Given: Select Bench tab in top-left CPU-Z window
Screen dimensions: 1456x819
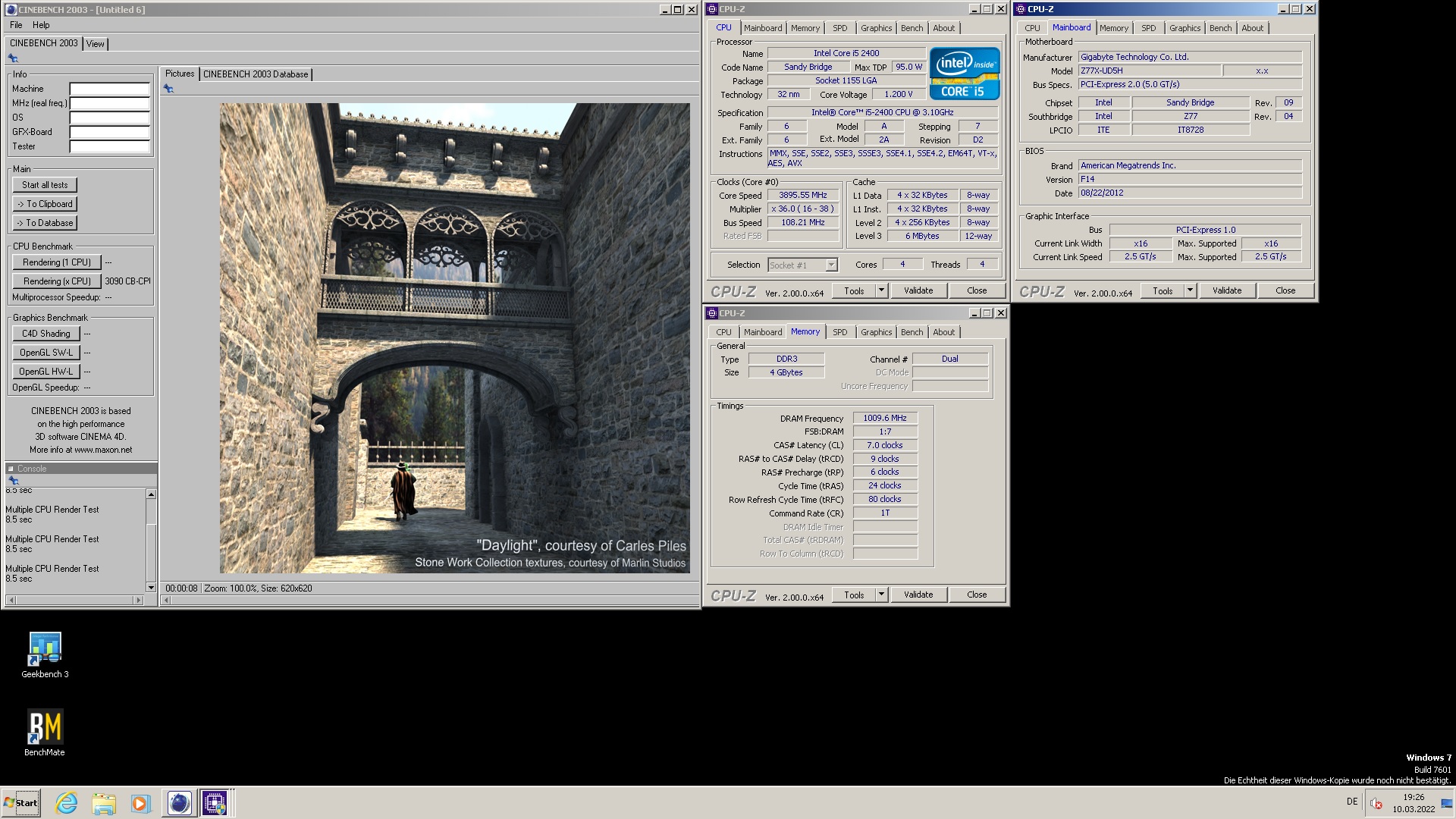Looking at the screenshot, I should pyautogui.click(x=912, y=28).
